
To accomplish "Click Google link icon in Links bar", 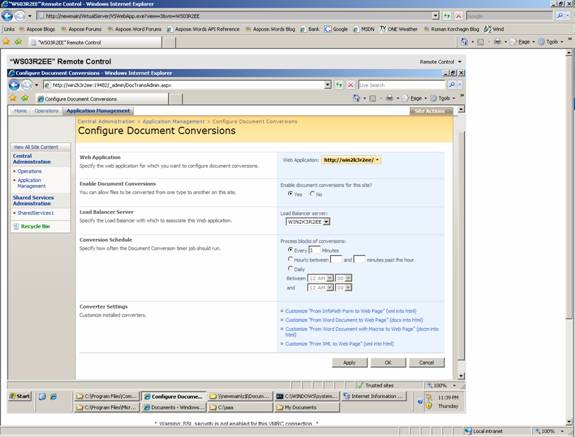I will 327,29.
